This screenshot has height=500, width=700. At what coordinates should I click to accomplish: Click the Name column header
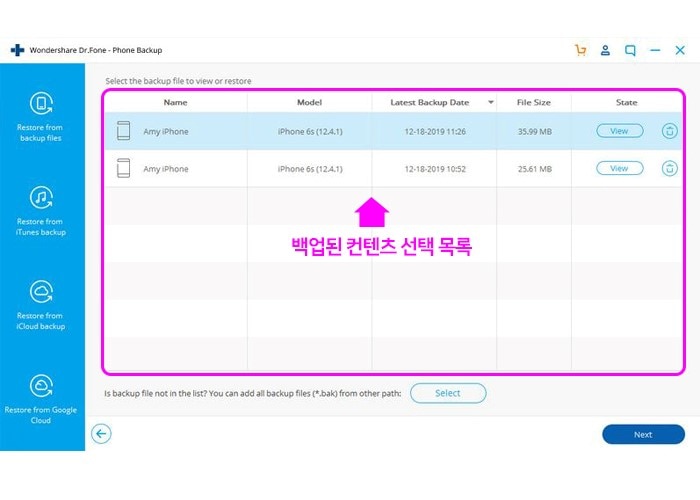coord(175,102)
